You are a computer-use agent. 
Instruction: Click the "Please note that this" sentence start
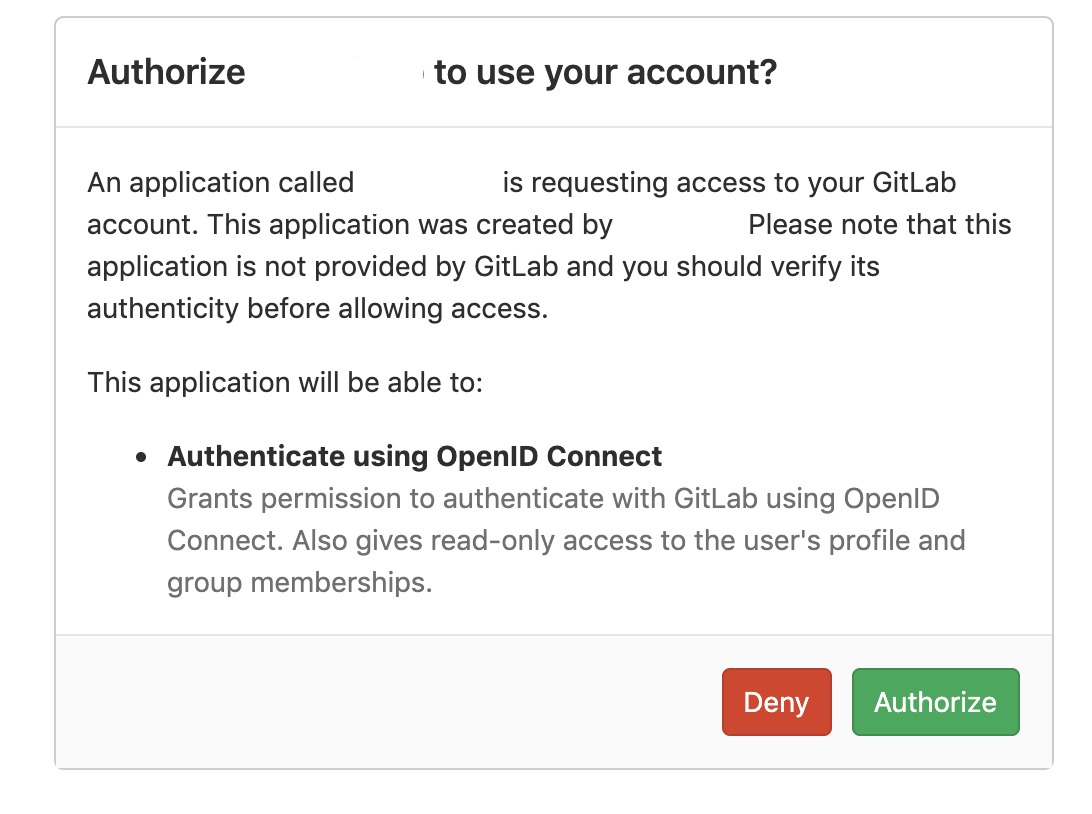click(x=879, y=225)
